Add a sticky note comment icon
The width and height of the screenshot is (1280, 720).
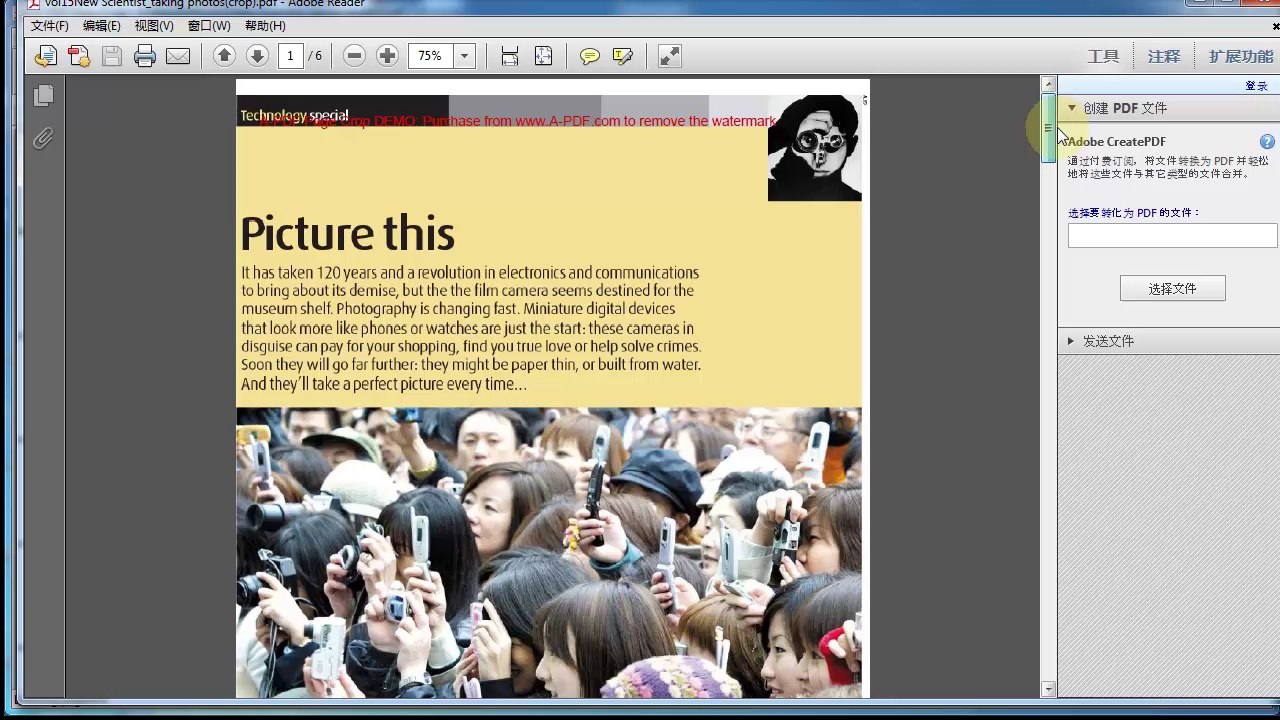click(590, 56)
